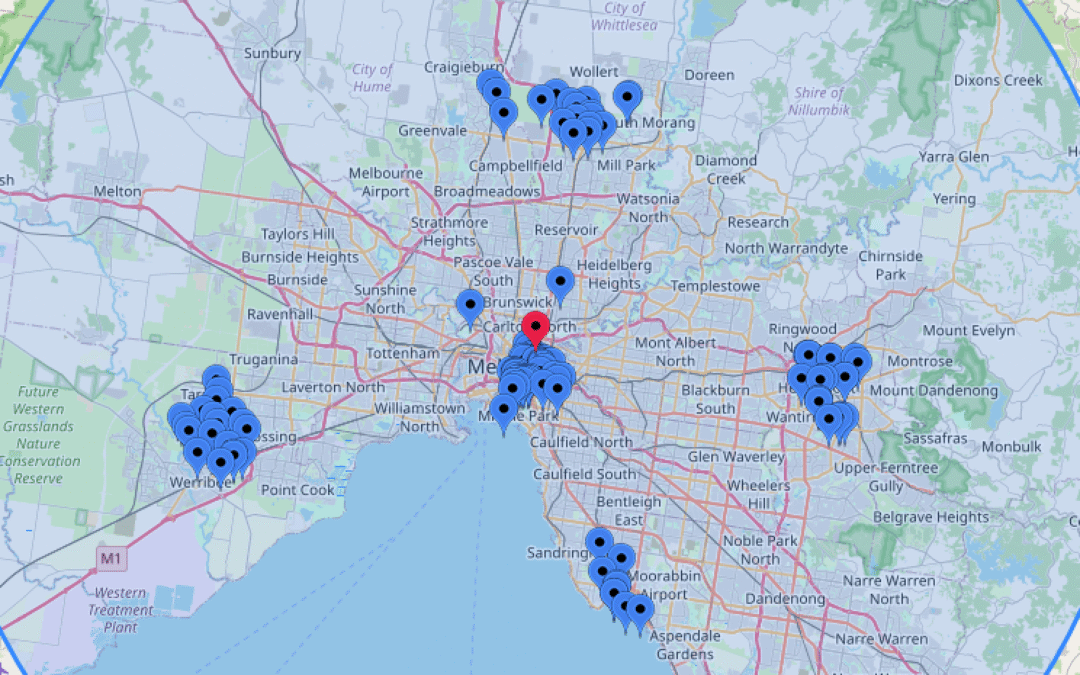Click the Wheelers Hill label

pyautogui.click(x=758, y=495)
